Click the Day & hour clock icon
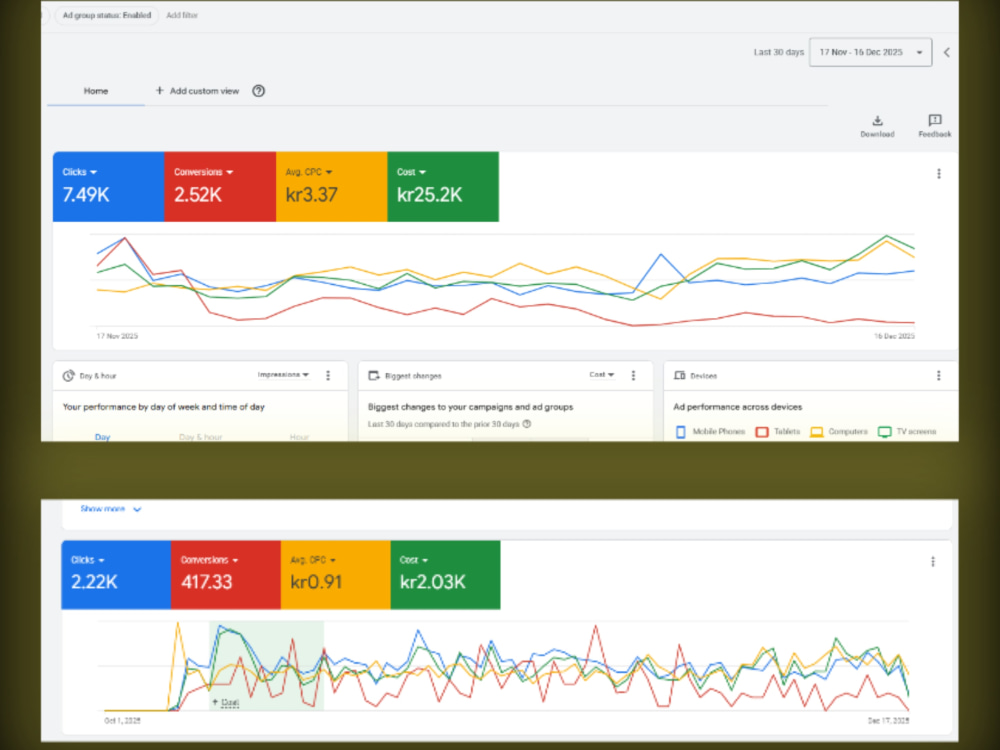Screen dimensions: 1000x750 click(68, 376)
